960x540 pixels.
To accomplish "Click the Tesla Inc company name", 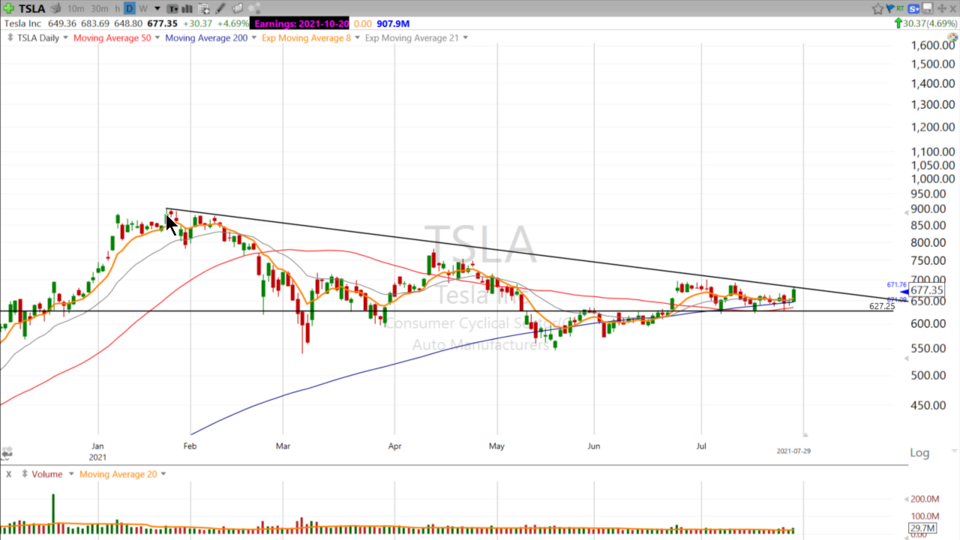I will pos(23,23).
